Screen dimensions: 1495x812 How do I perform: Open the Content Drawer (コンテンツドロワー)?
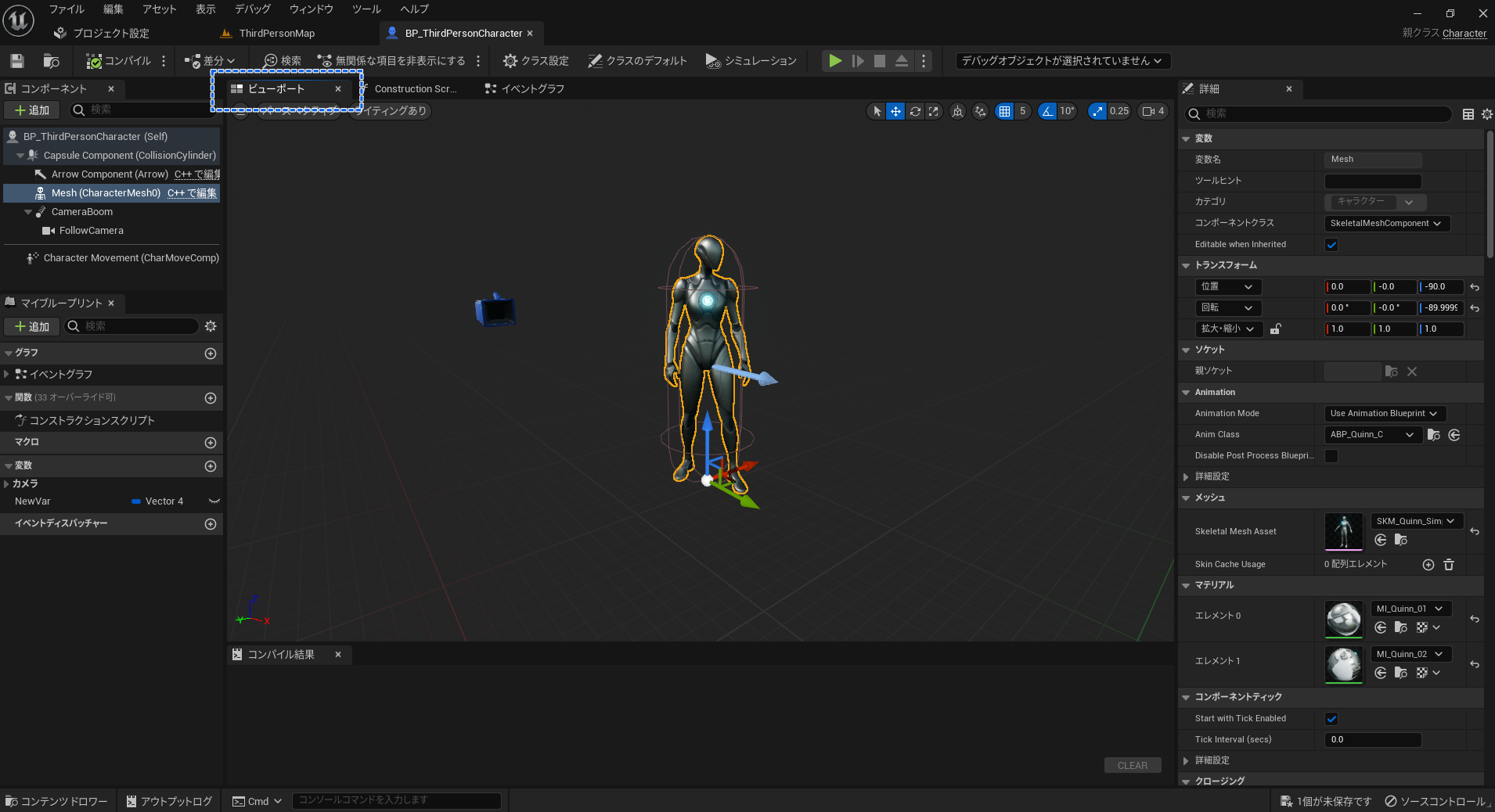click(56, 801)
